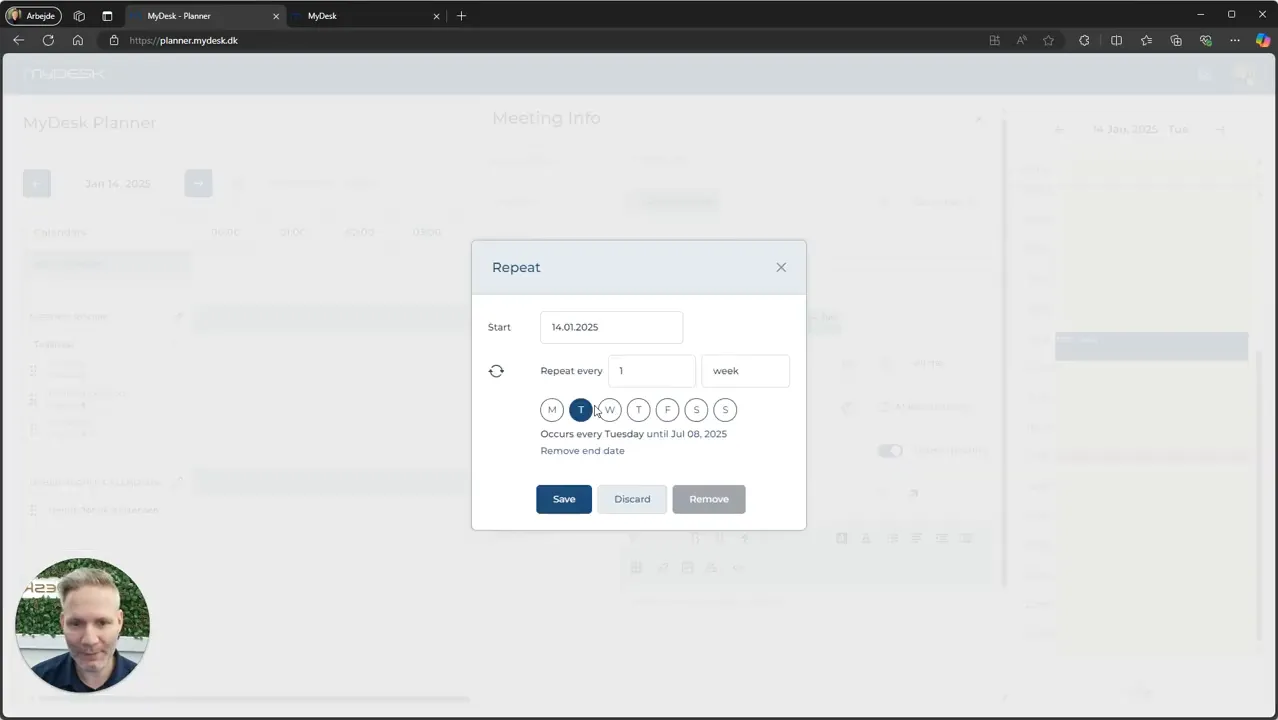Toggle Wednesday (W) day circle
Image resolution: width=1278 pixels, height=720 pixels.
[610, 410]
